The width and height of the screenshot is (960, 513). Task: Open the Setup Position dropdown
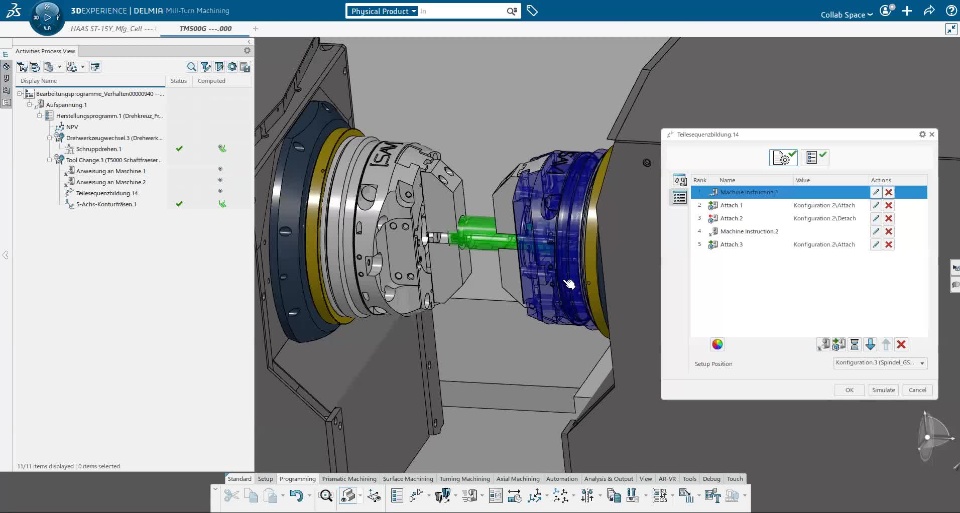(x=880, y=362)
